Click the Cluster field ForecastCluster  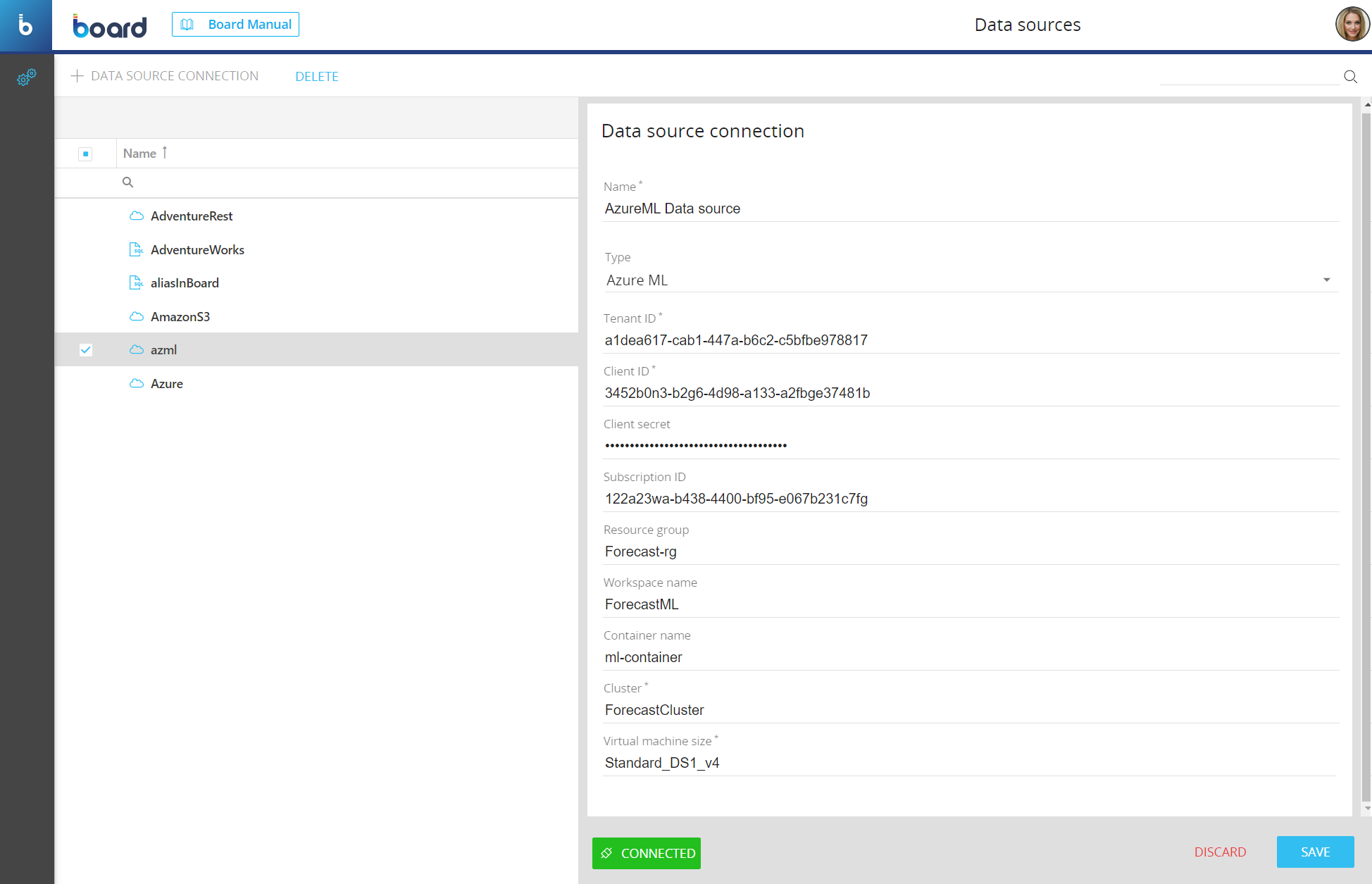click(971, 710)
